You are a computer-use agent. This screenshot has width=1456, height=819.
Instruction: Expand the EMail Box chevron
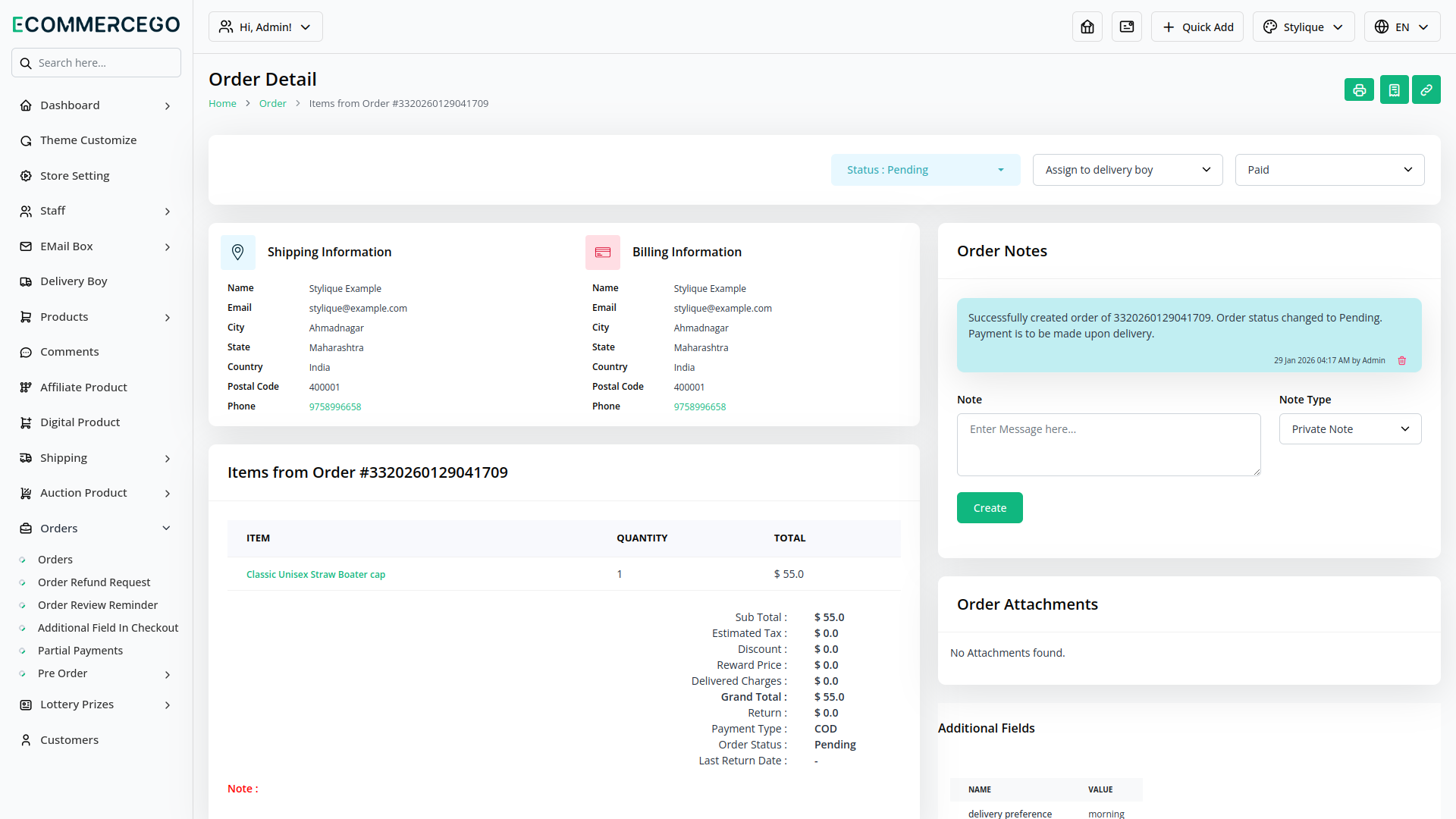pyautogui.click(x=168, y=247)
